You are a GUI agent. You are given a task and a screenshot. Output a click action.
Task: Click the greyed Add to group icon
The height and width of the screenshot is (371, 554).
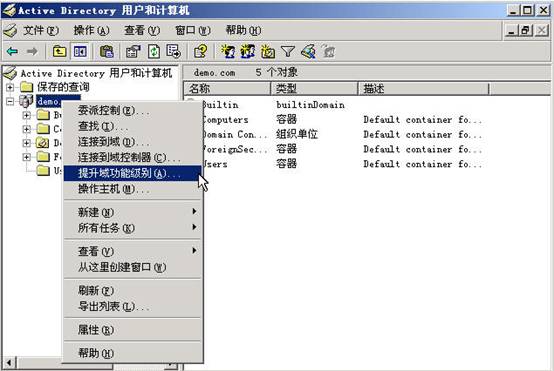pyautogui.click(x=329, y=52)
